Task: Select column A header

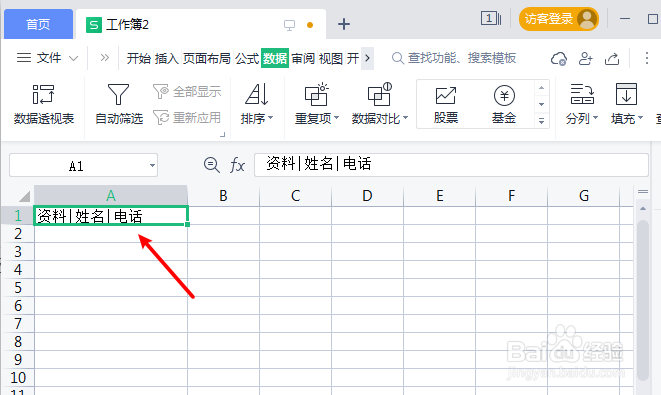Action: [111, 196]
